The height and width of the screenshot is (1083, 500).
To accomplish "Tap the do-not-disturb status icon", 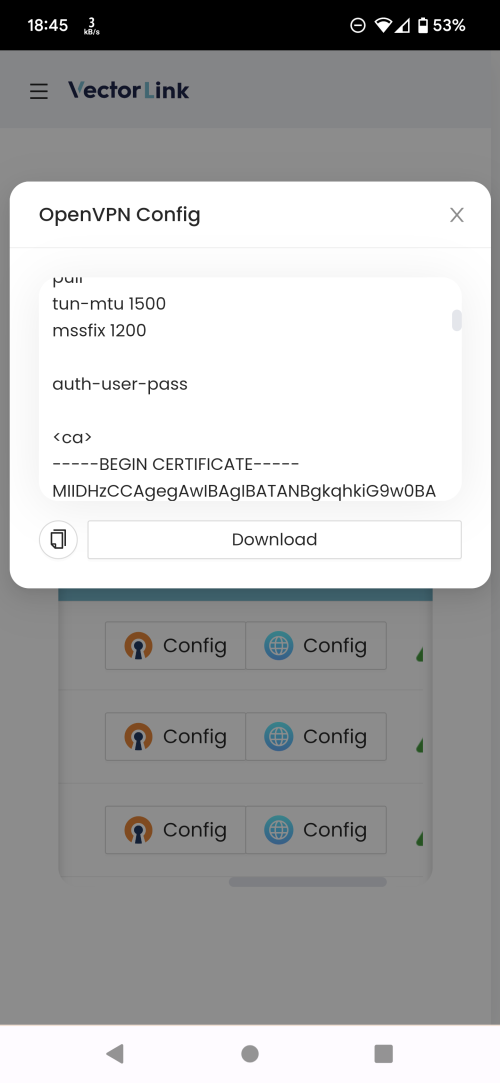I will pos(358,26).
